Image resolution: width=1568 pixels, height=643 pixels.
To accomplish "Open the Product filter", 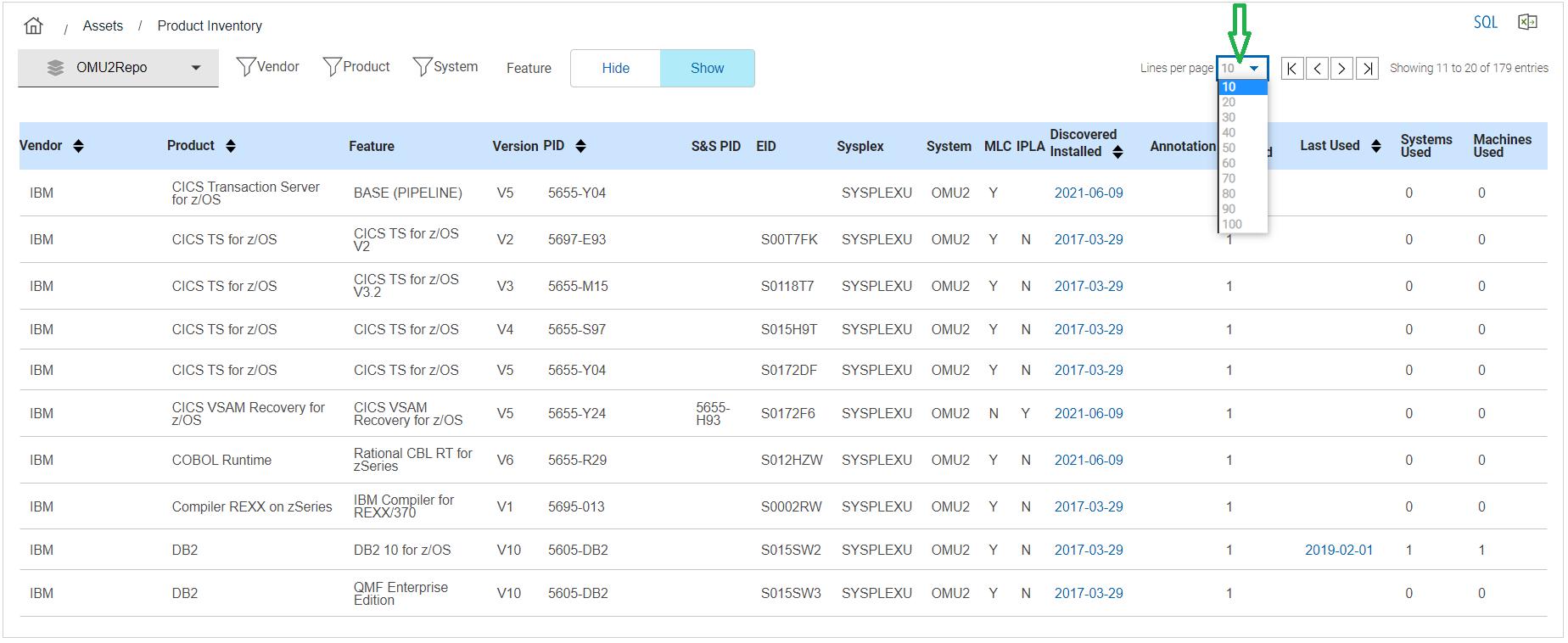I will (x=356, y=67).
